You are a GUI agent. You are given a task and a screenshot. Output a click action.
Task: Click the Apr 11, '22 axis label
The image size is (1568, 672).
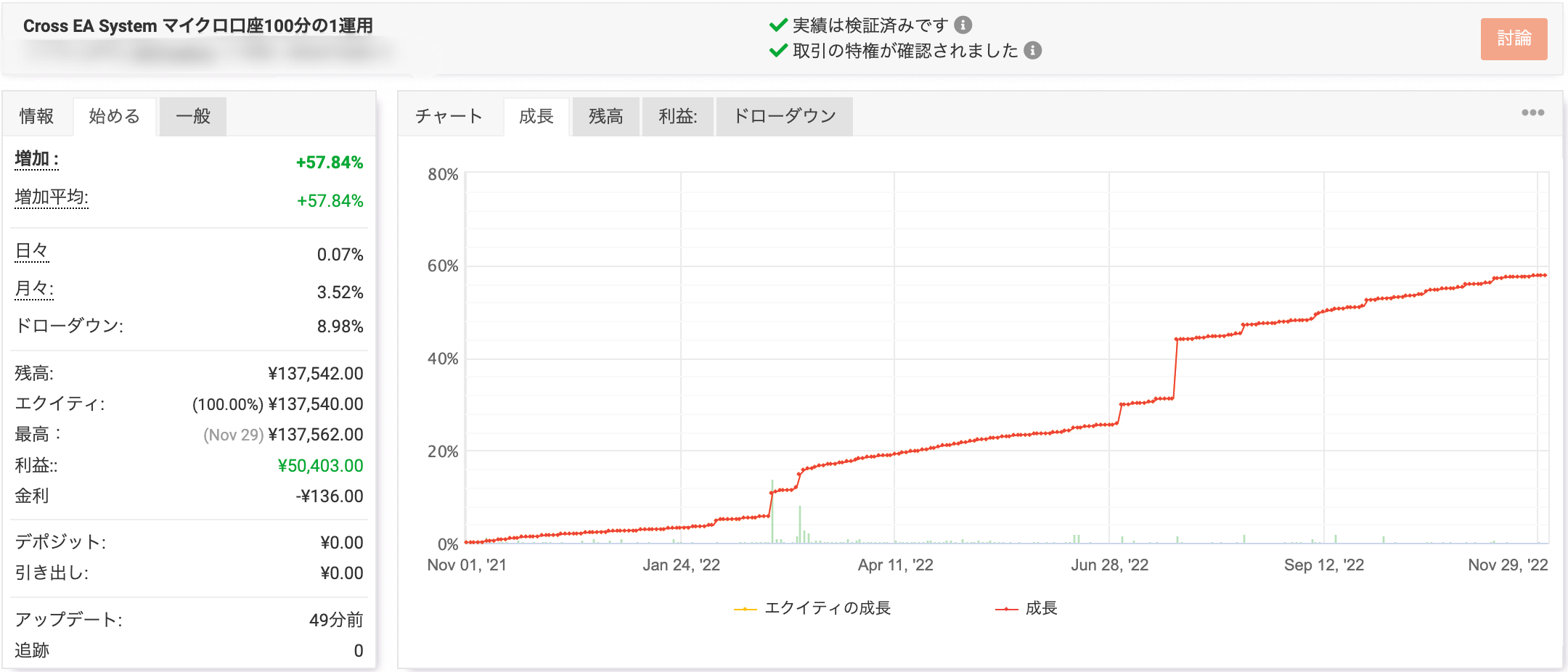click(895, 565)
